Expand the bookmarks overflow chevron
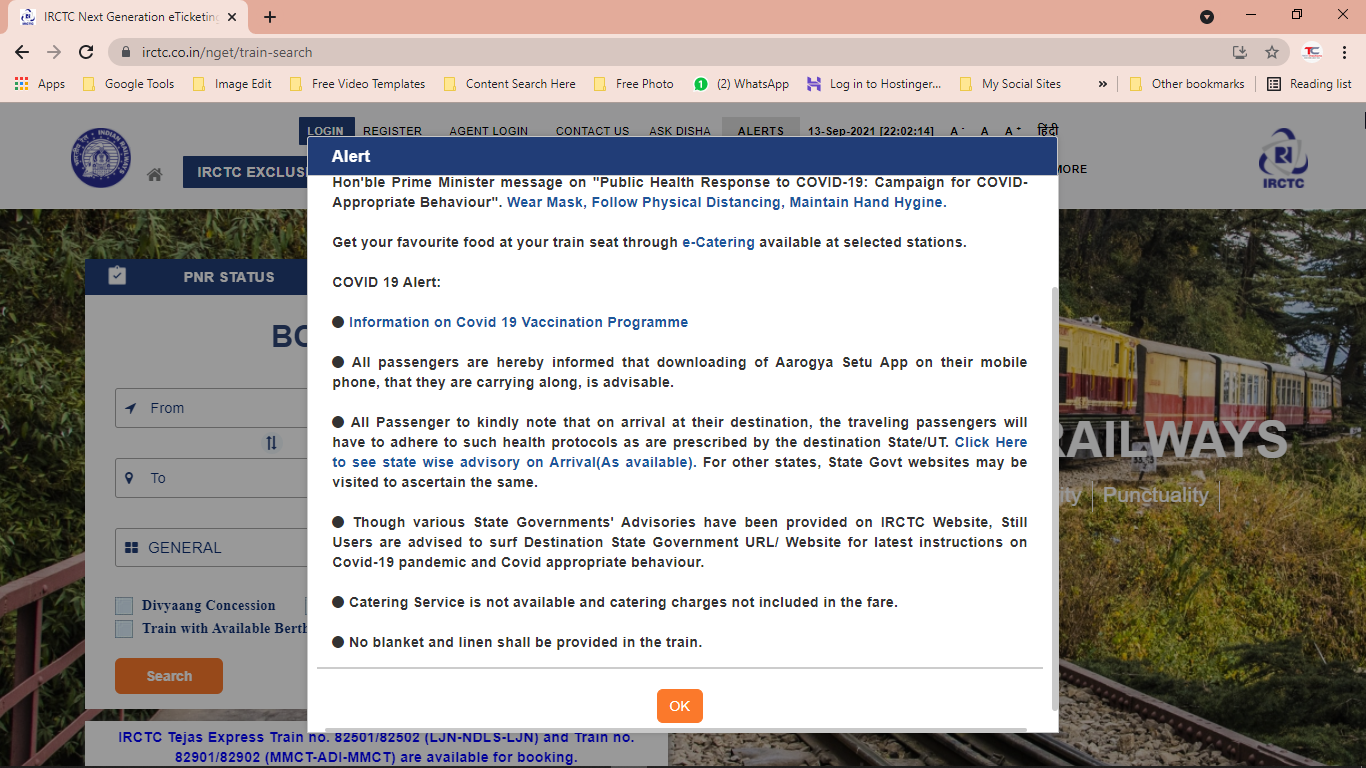Viewport: 1366px width, 768px height. point(1102,84)
